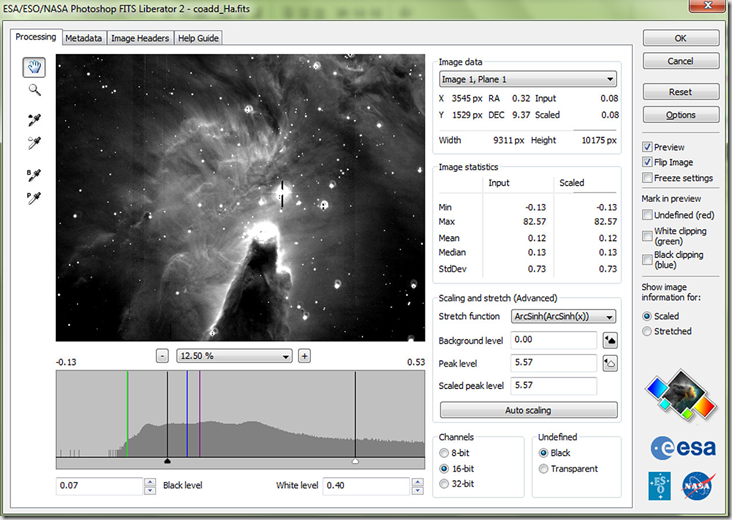Viewport: 732px width, 520px height.
Task: Click the NASA logo
Action: click(x=698, y=486)
